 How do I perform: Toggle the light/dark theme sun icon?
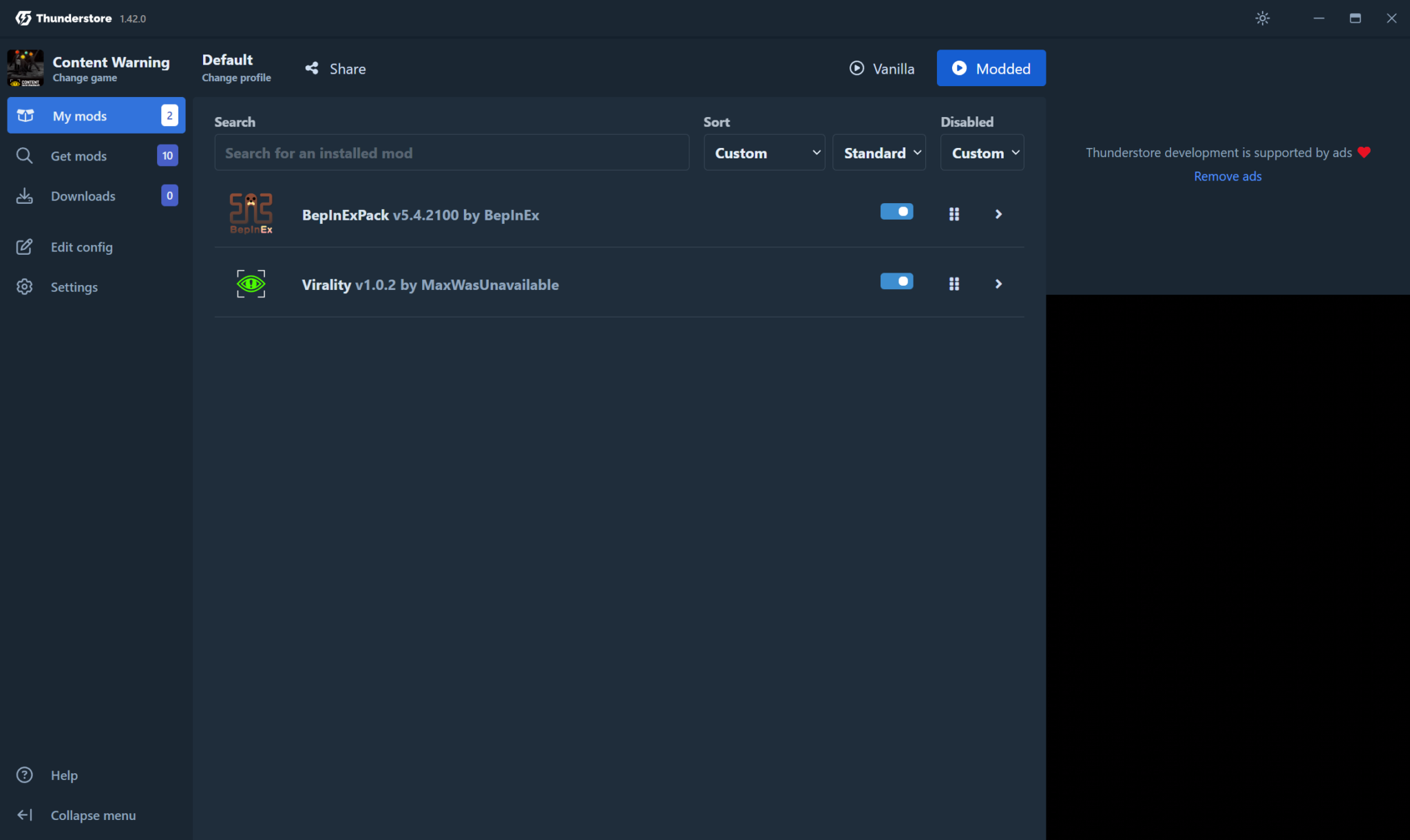pos(1262,19)
